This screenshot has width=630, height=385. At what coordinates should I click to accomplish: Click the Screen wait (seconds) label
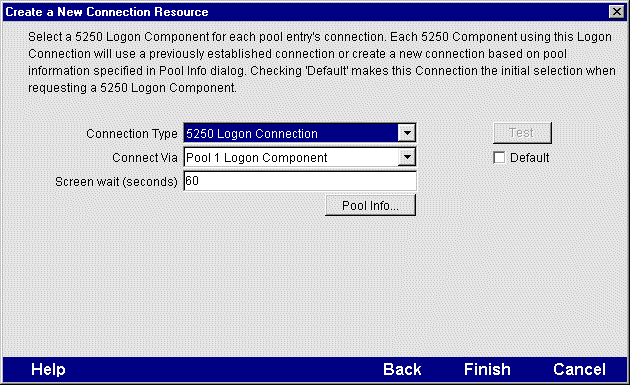pos(116,182)
